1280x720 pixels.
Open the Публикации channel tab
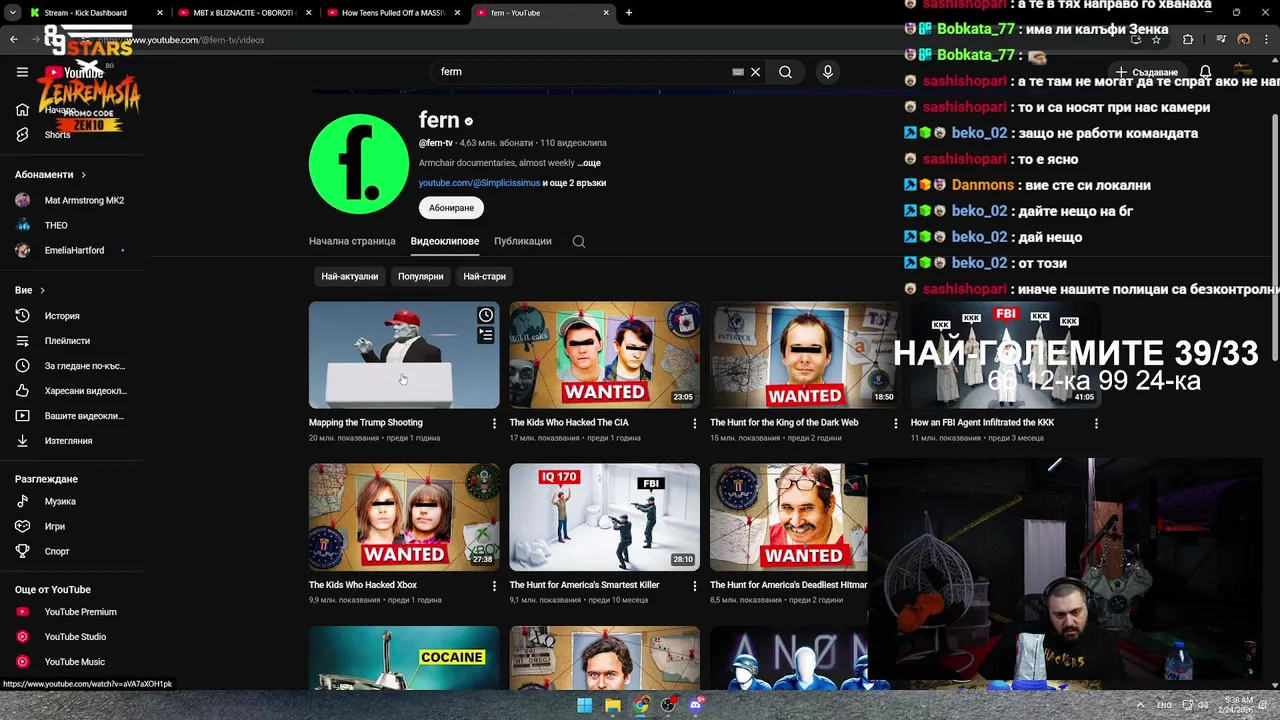pos(523,241)
